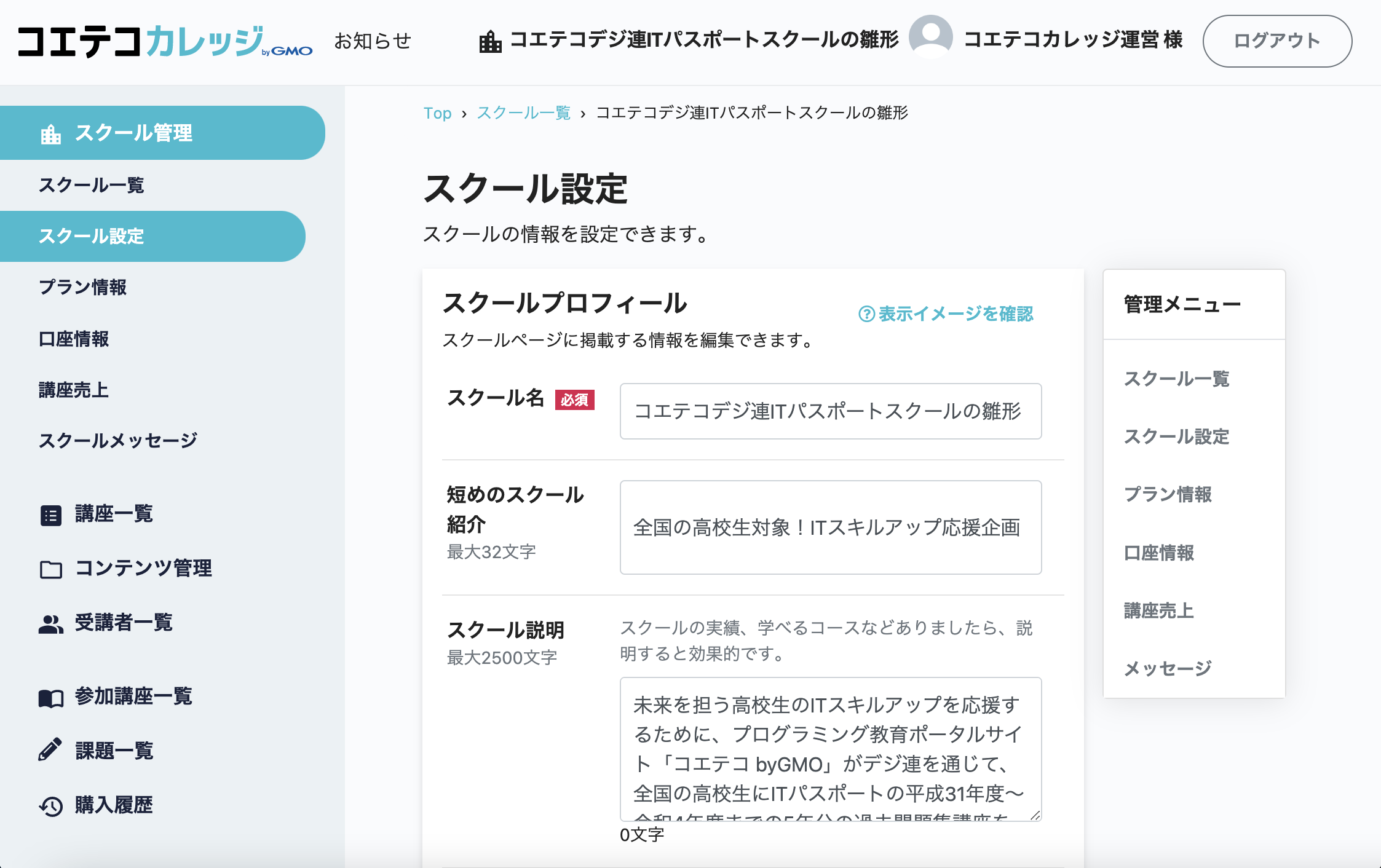Open プラン情報 in left sidebar

82,287
